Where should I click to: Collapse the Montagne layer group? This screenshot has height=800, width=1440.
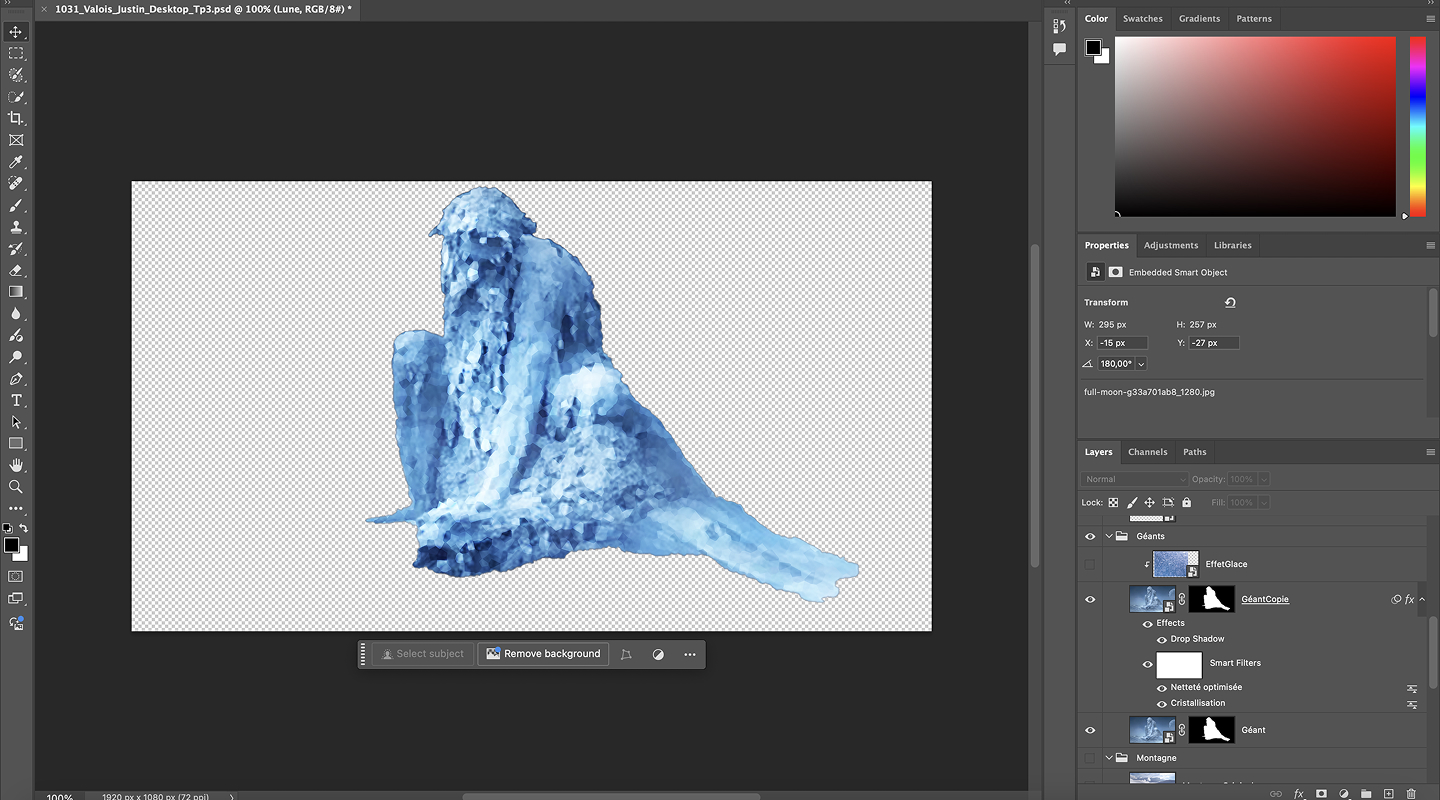(1109, 758)
